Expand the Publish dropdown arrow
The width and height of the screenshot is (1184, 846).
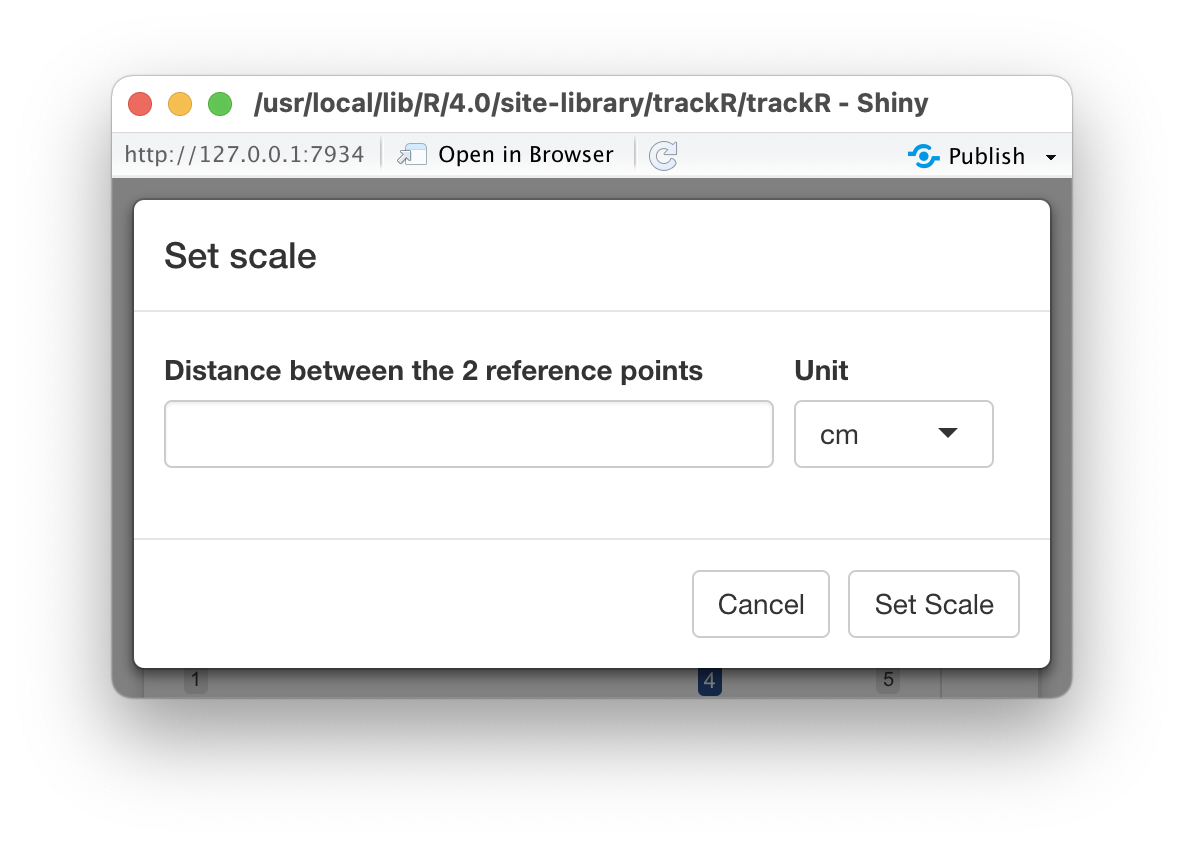(x=1050, y=157)
